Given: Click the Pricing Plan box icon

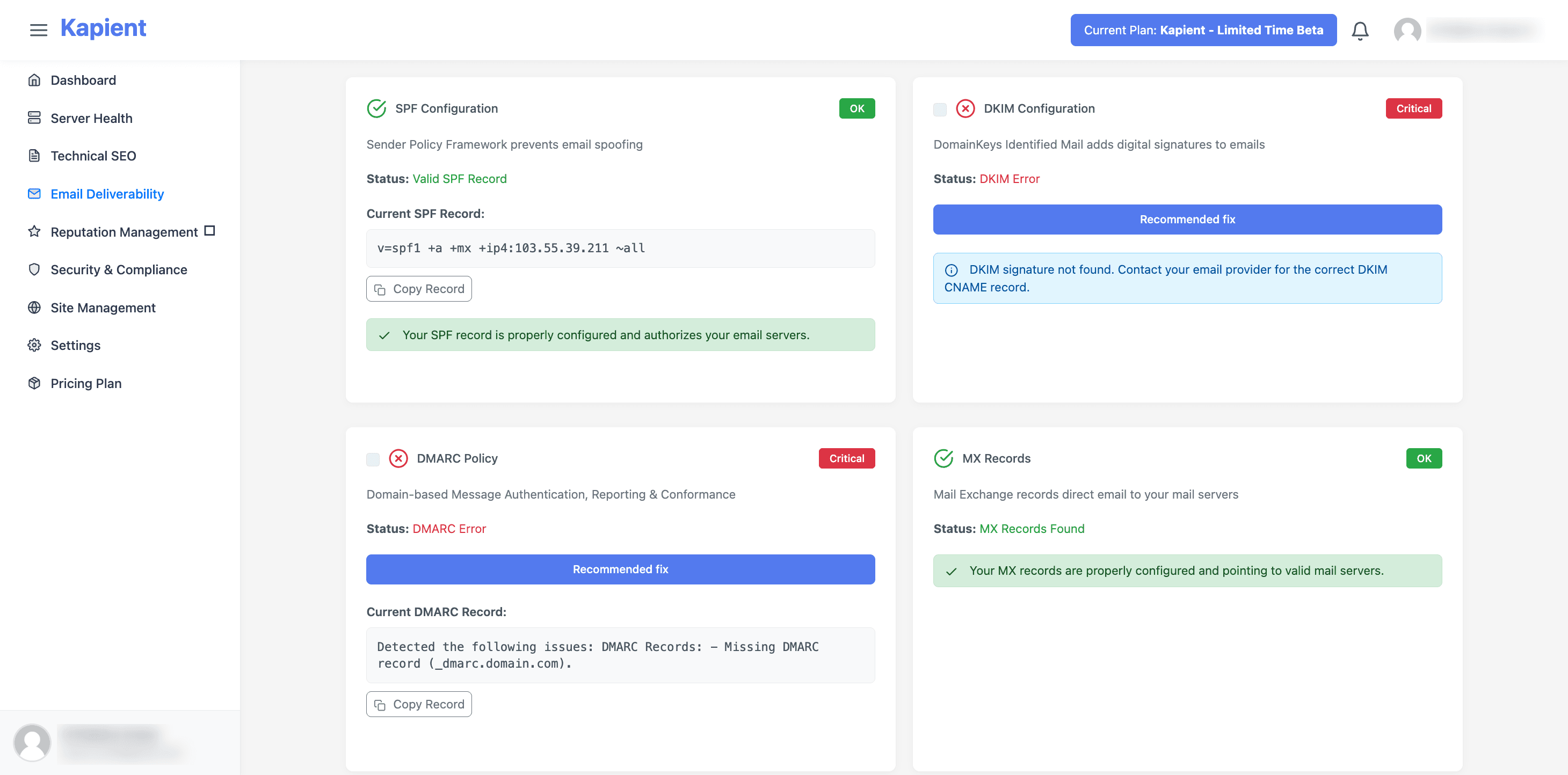Looking at the screenshot, I should [34, 383].
